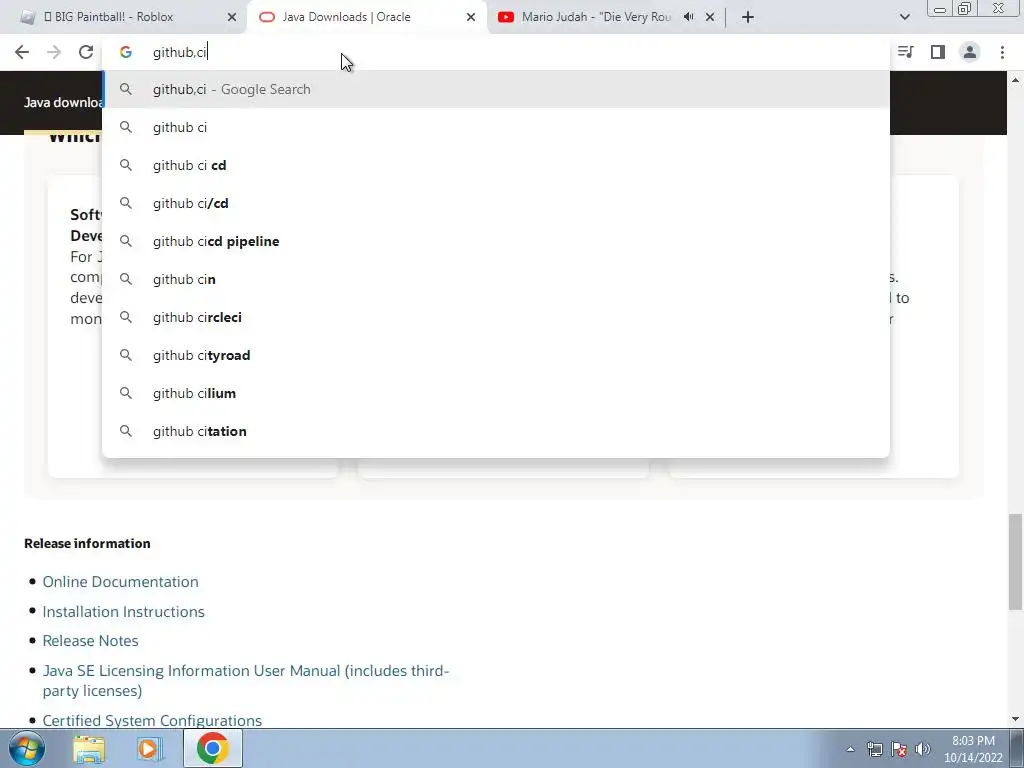Close the Mario Judah YouTube tab

pos(710,17)
